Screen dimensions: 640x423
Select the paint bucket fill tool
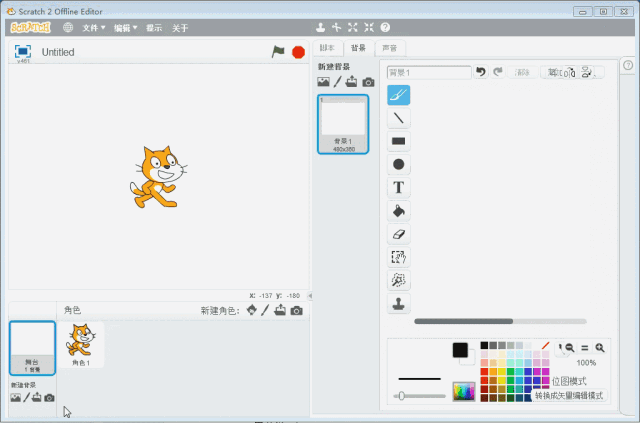(398, 211)
